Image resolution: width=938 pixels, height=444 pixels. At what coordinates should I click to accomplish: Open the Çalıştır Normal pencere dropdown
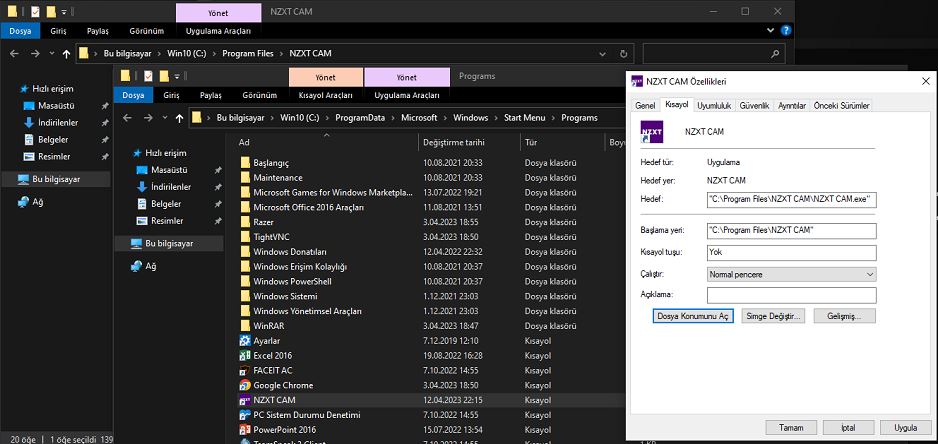pyautogui.click(x=791, y=275)
